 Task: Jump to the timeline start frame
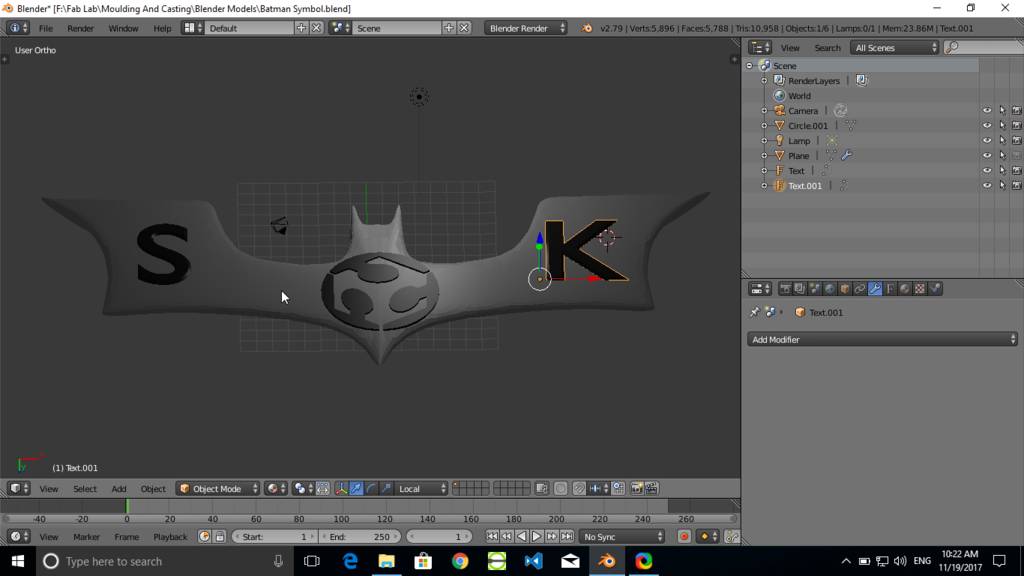pos(492,537)
